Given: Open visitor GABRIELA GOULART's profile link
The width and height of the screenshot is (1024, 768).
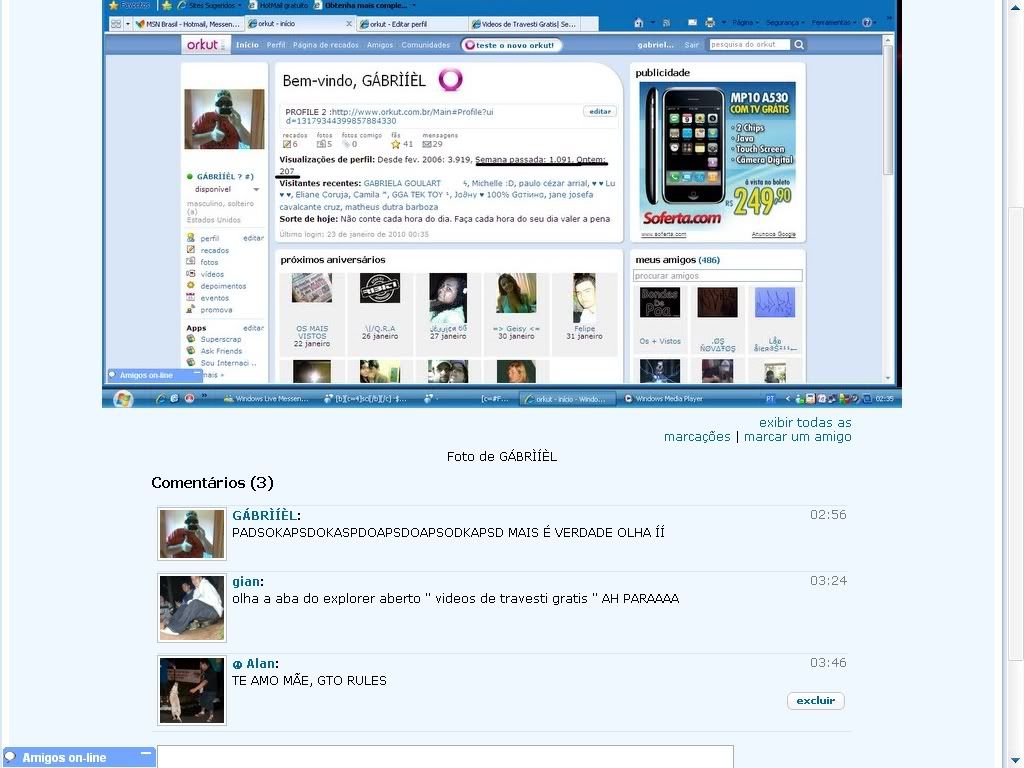Looking at the screenshot, I should click(402, 184).
